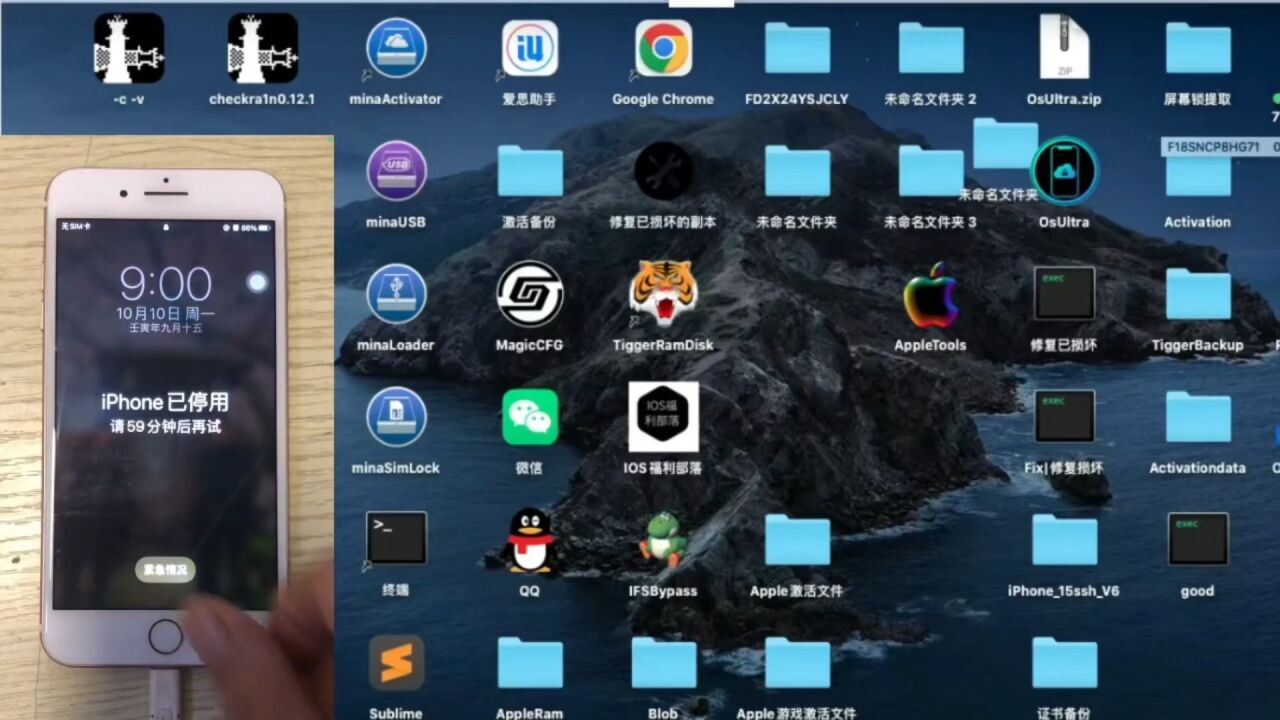Open 未命名文件夹 3 folder
The width and height of the screenshot is (1280, 720).
tap(931, 171)
